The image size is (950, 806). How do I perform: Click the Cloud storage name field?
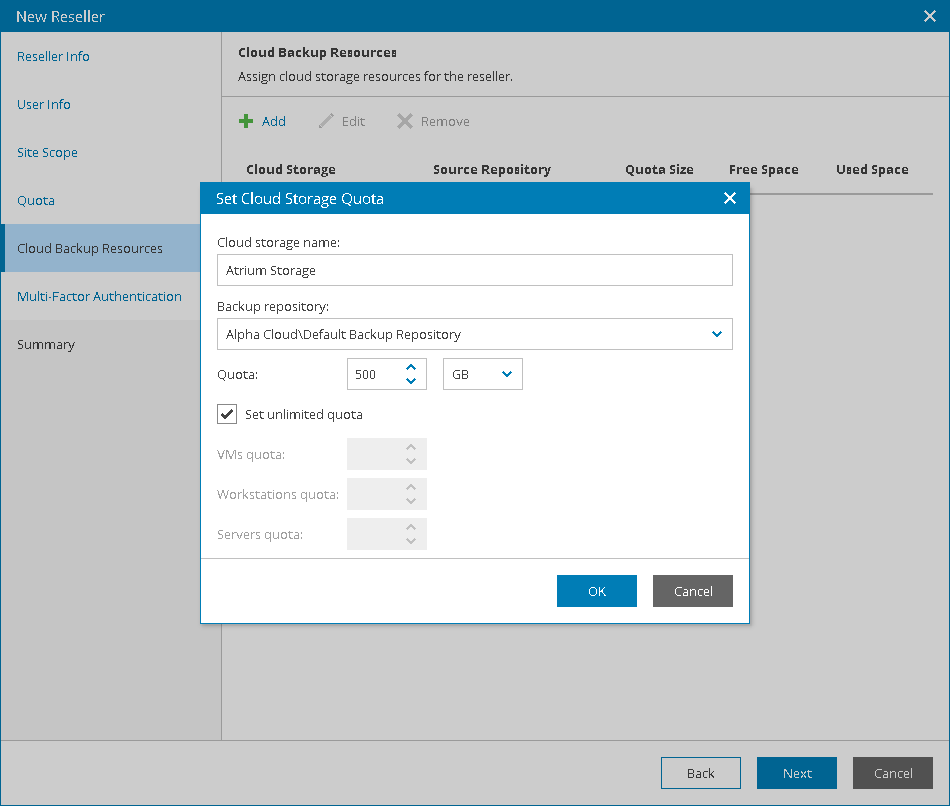pyautogui.click(x=475, y=270)
